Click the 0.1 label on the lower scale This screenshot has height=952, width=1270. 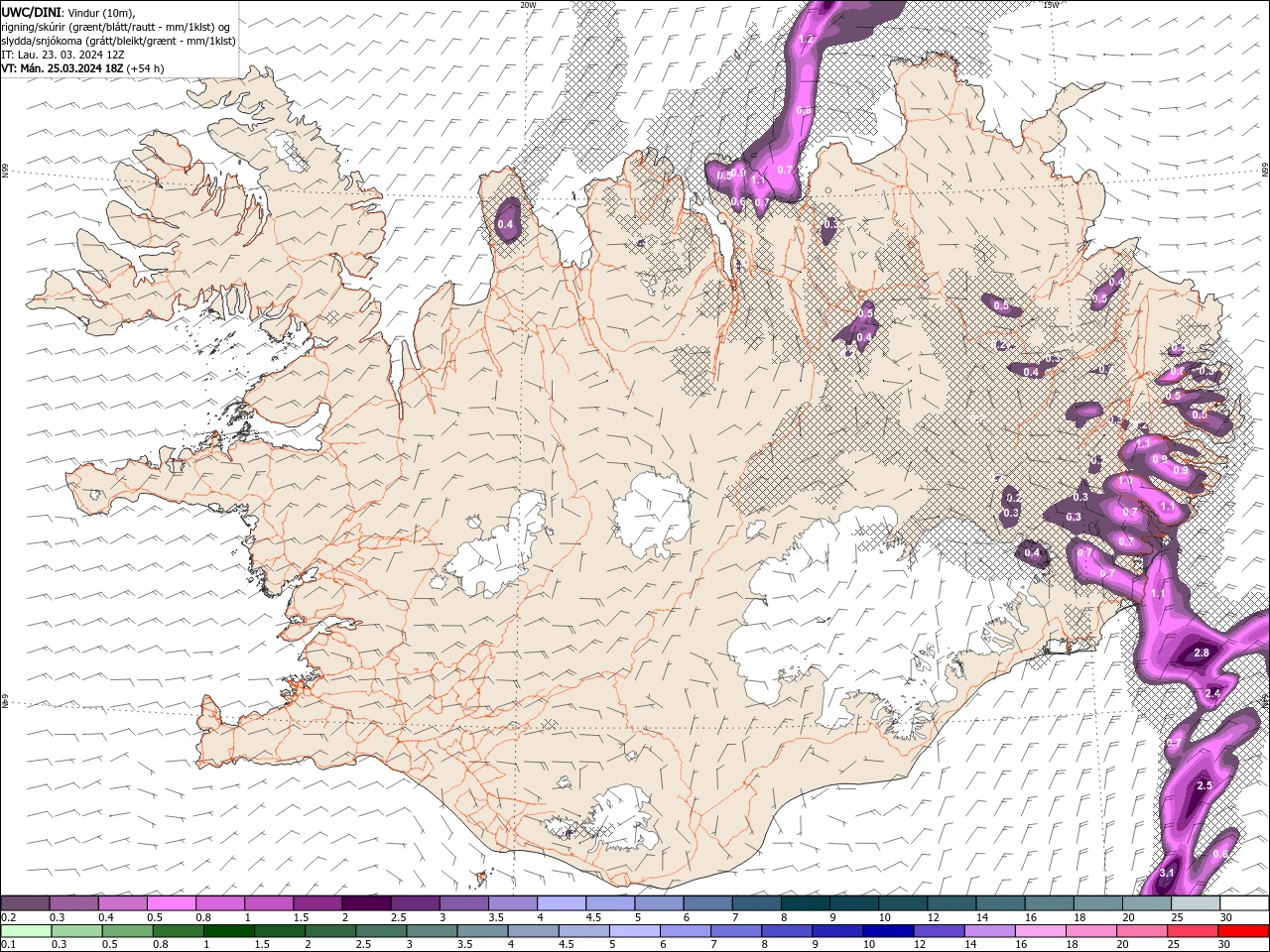click(x=8, y=944)
